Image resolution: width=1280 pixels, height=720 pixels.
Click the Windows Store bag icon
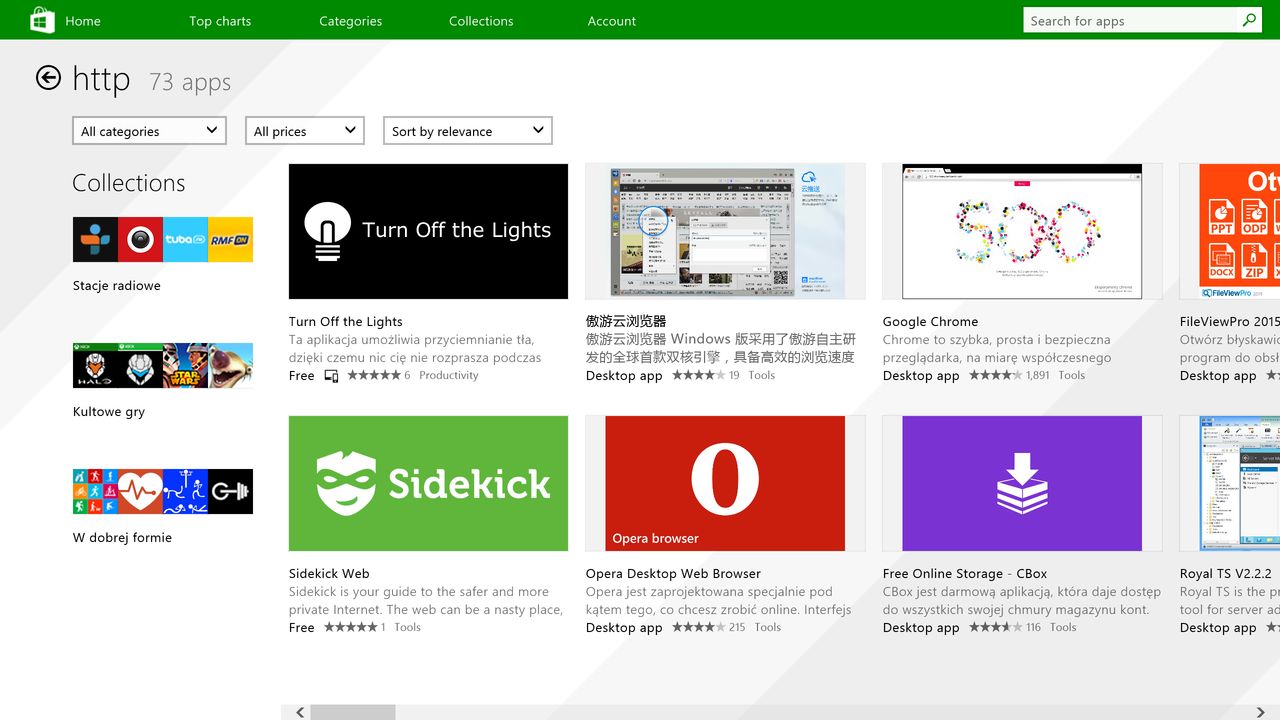(42, 20)
